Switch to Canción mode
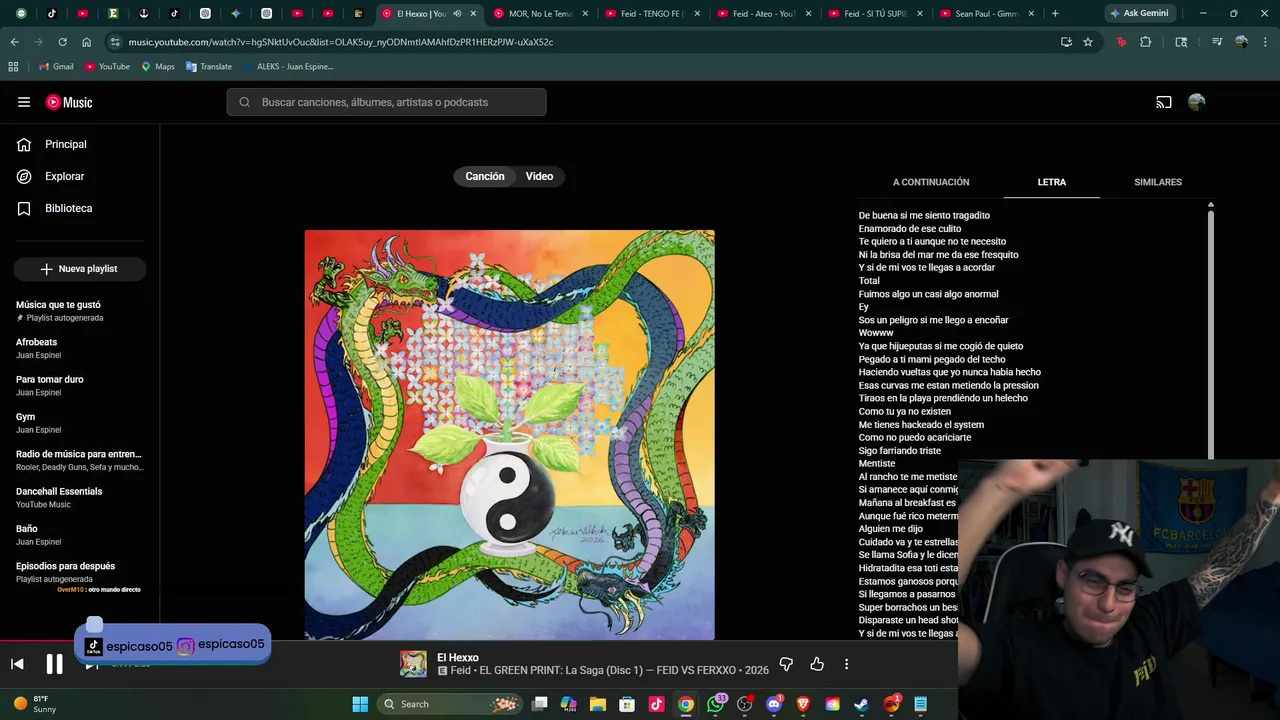This screenshot has height=720, width=1280. (x=485, y=176)
